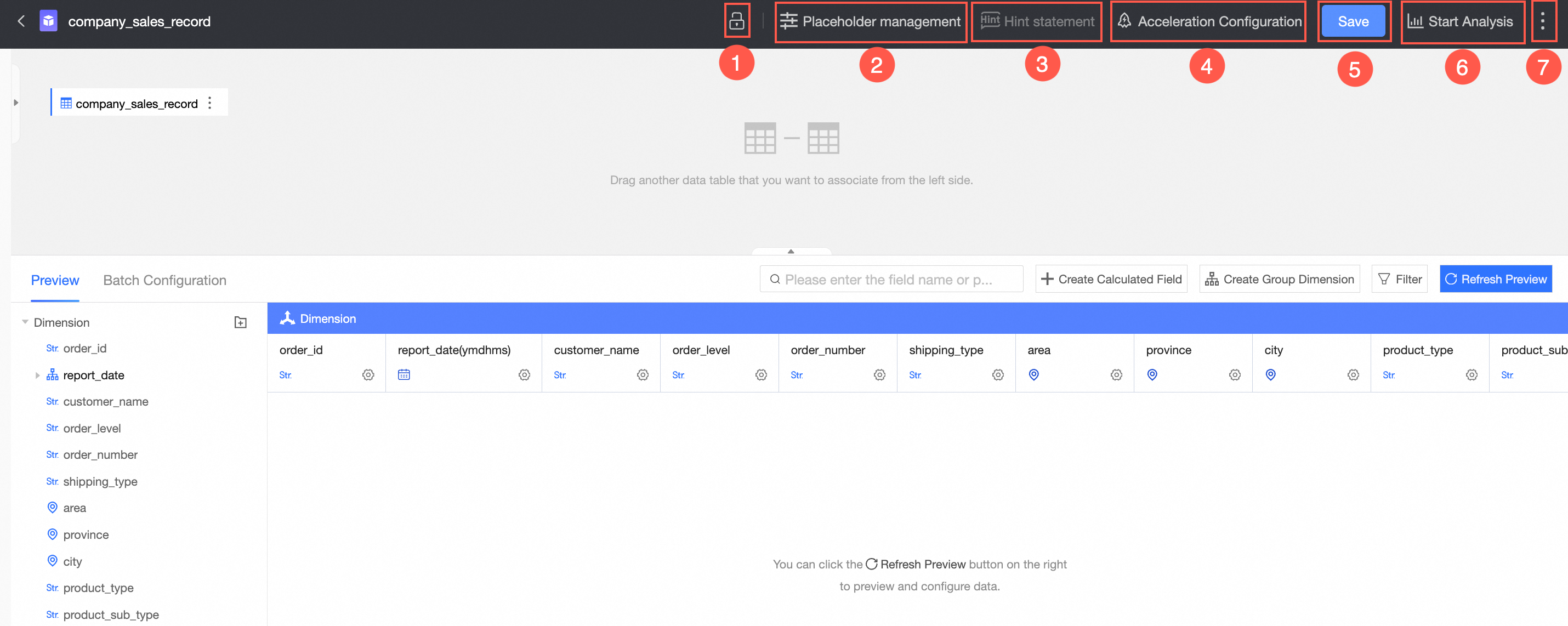
Task: Expand the left side table panel
Action: [x=16, y=102]
